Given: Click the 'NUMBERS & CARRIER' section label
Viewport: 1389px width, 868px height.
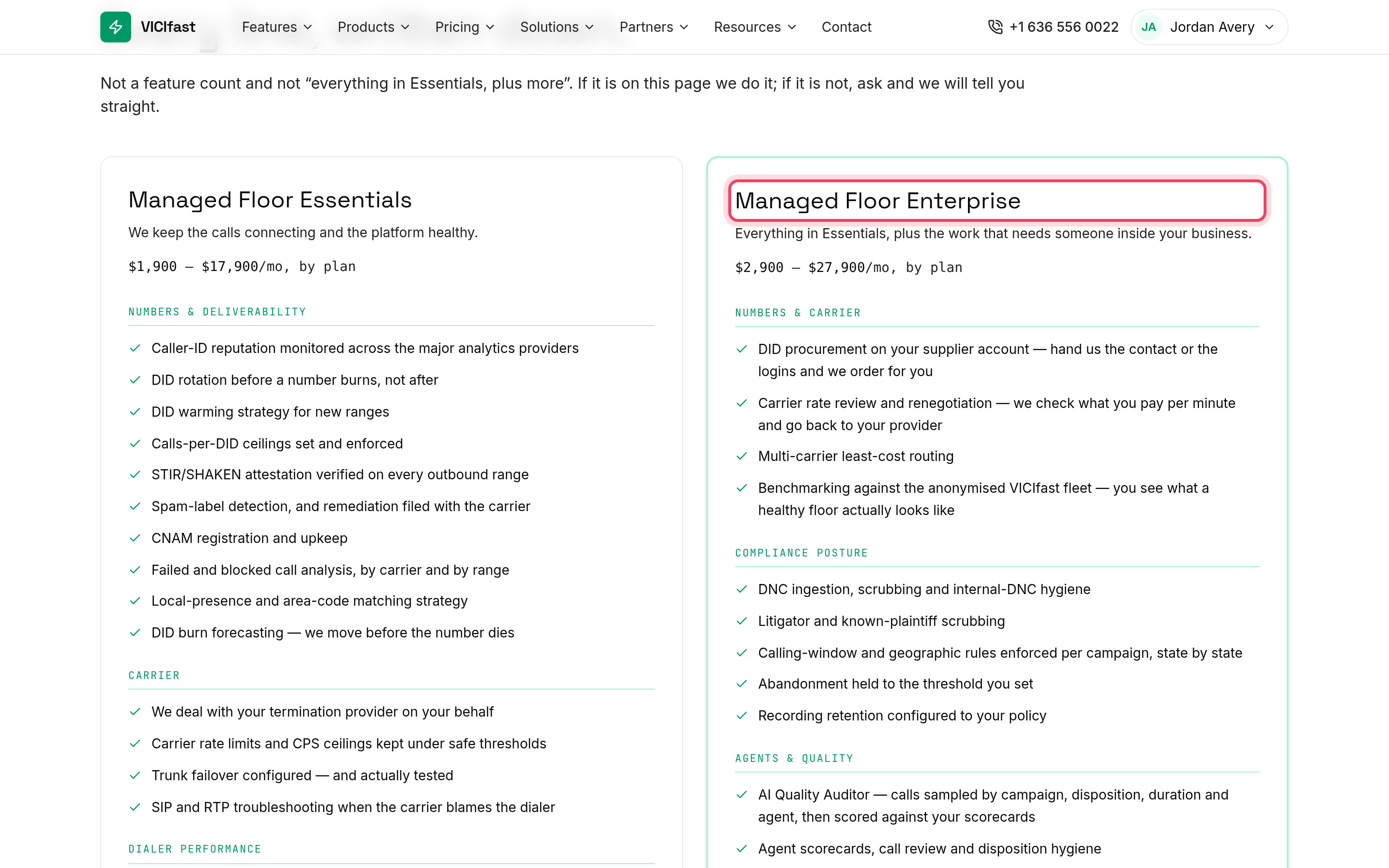Looking at the screenshot, I should click(798, 313).
